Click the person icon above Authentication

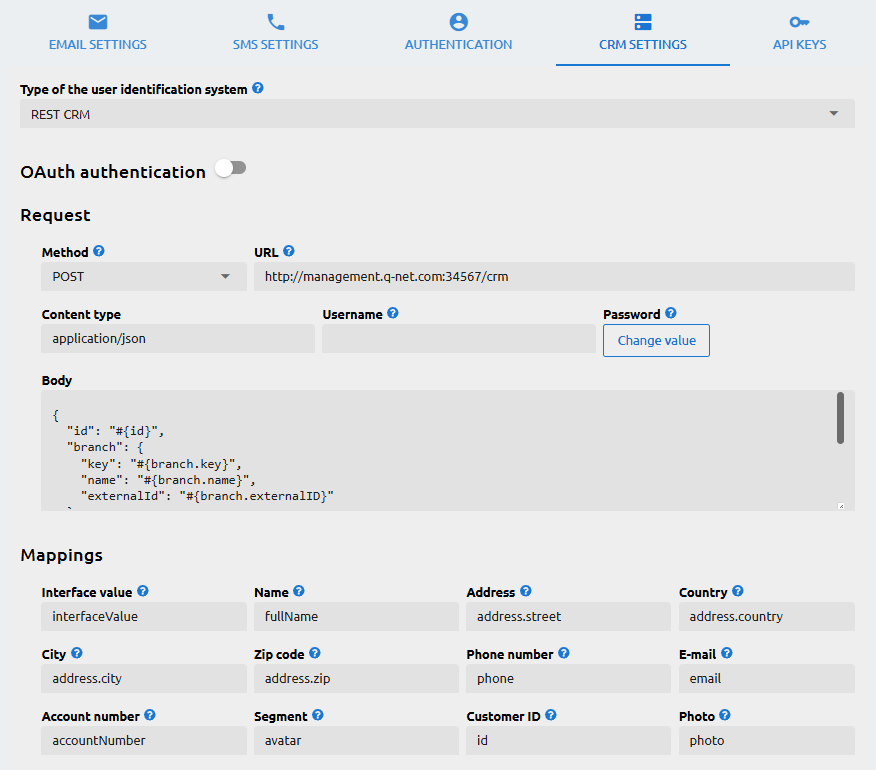coord(458,20)
